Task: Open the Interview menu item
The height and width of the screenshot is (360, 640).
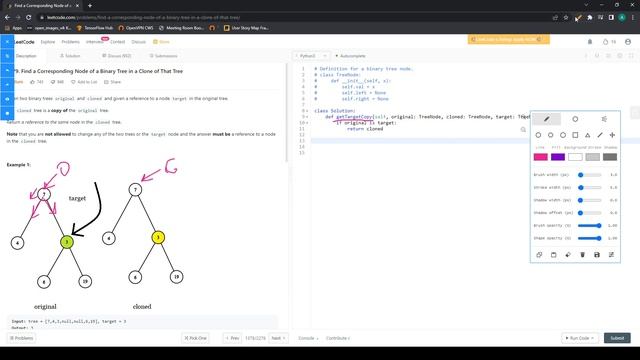Action: [94, 42]
